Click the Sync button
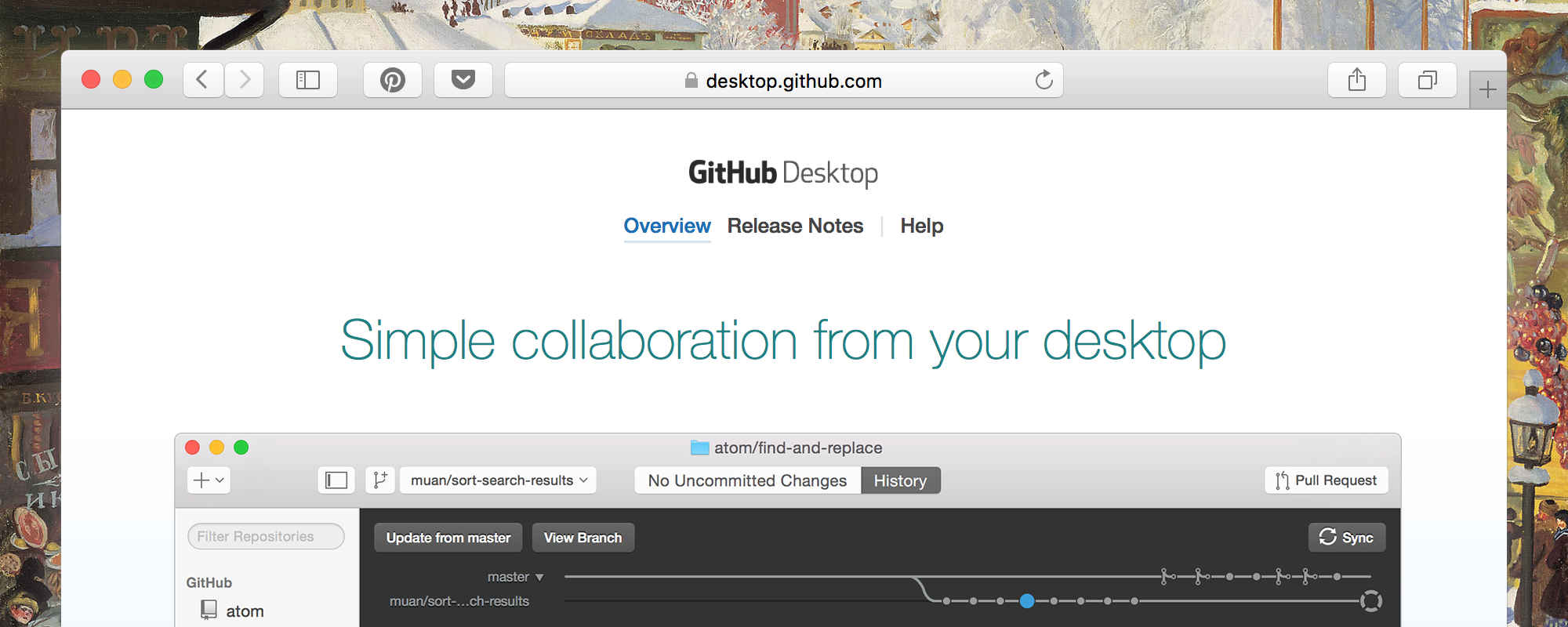The height and width of the screenshot is (627, 1568). (1347, 538)
